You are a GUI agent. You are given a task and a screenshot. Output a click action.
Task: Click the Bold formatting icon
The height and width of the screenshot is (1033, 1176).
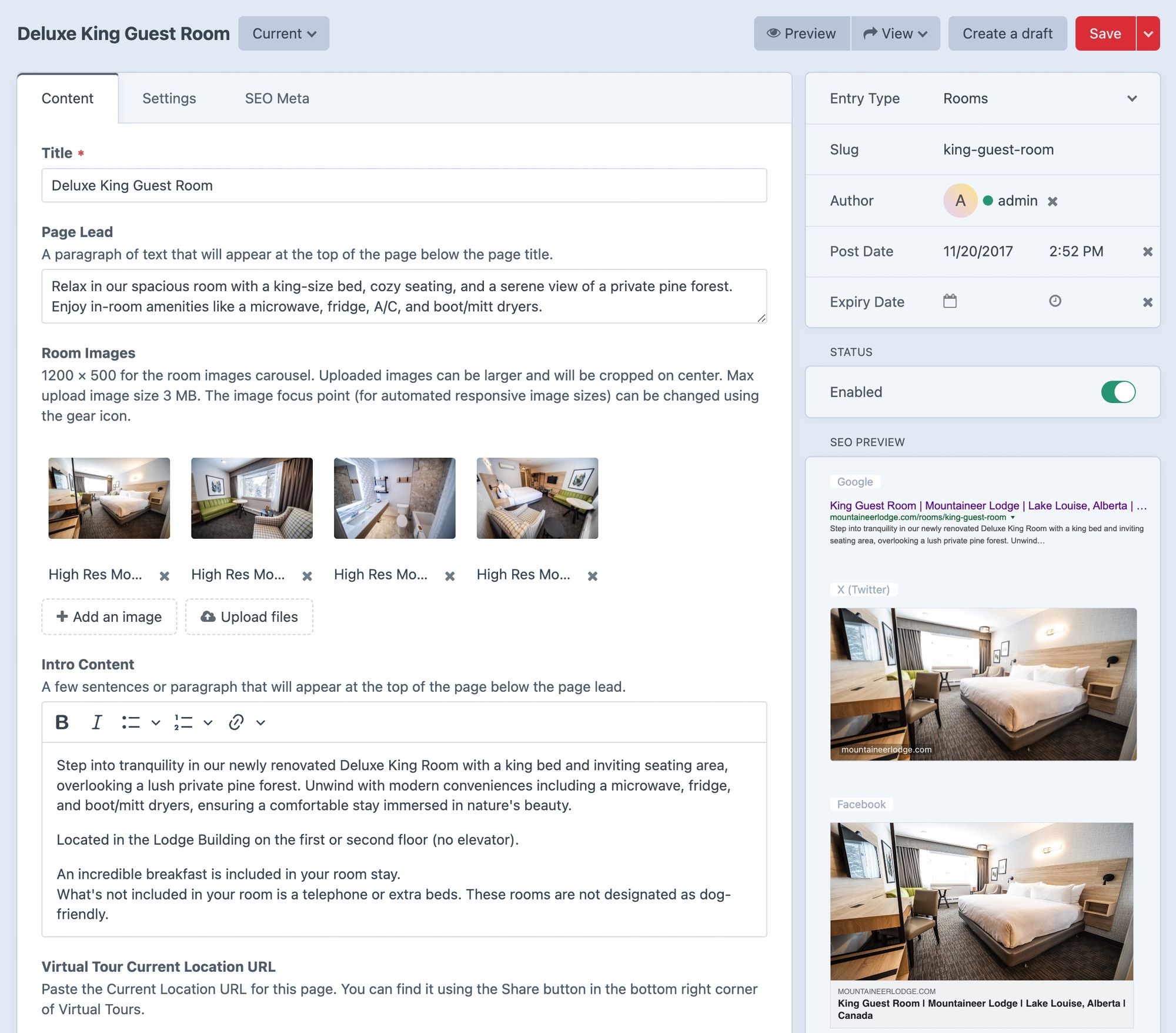61,722
